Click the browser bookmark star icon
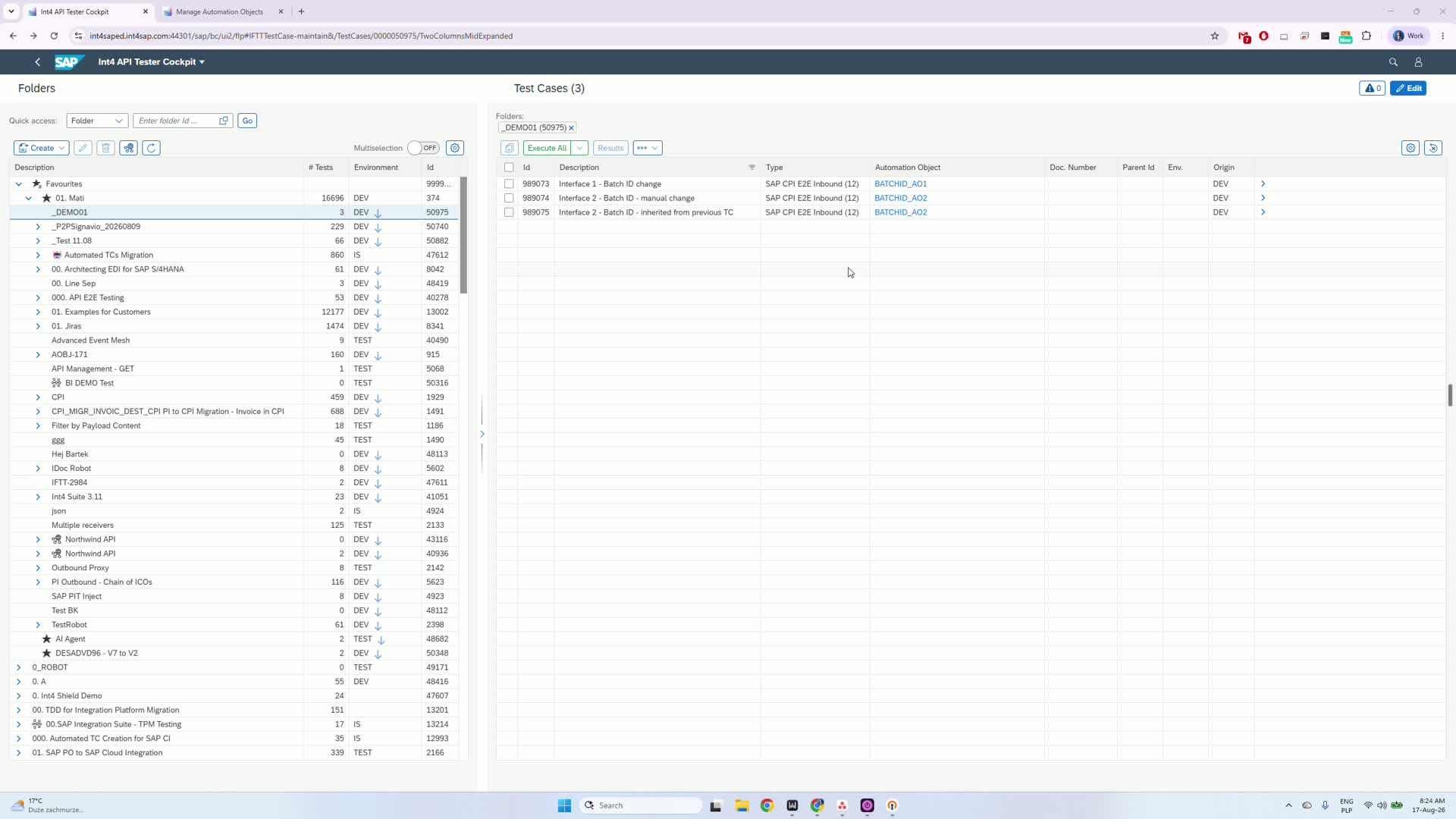Image resolution: width=1456 pixels, height=819 pixels. (x=1215, y=36)
